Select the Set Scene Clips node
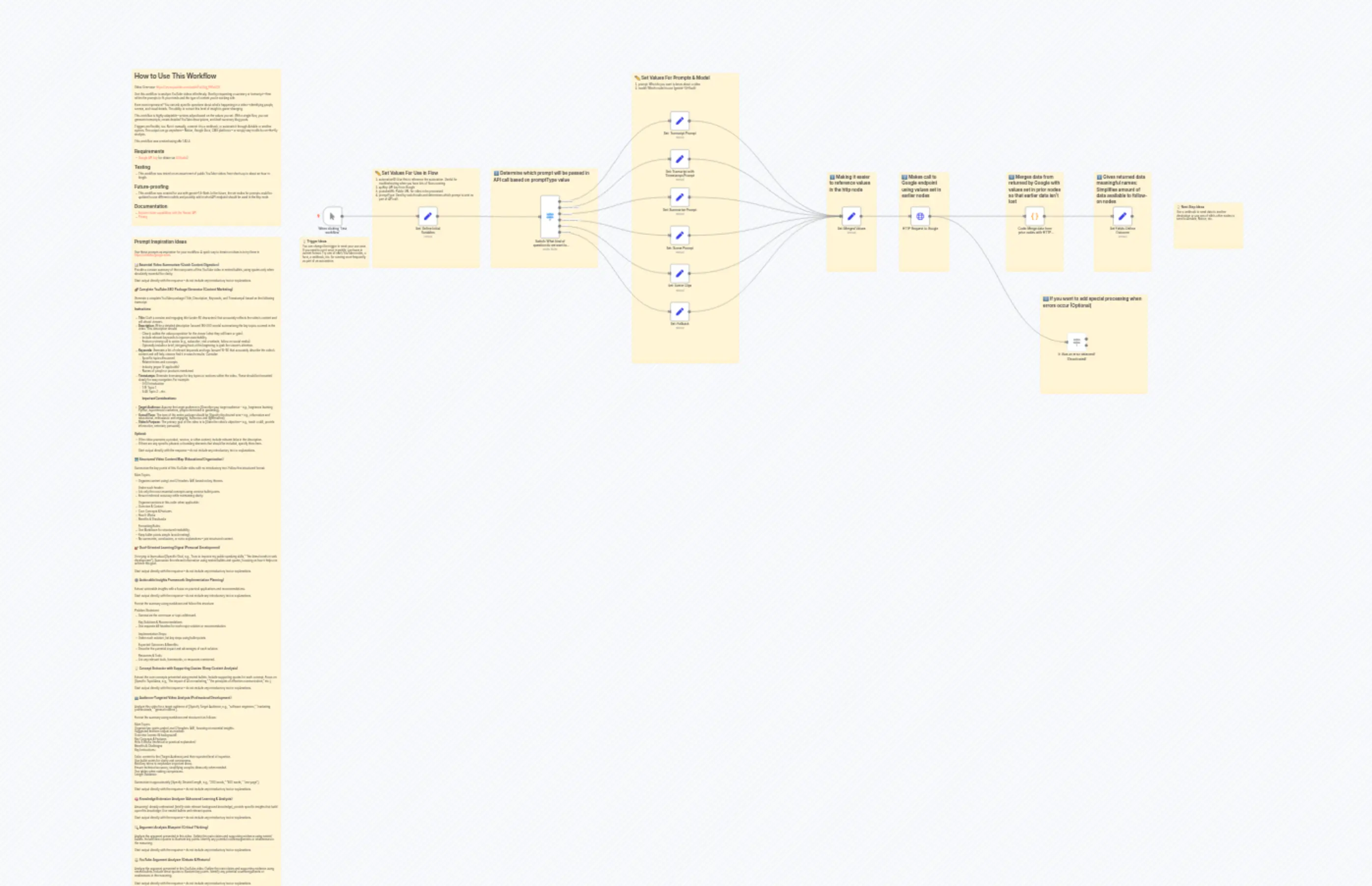 pyautogui.click(x=680, y=273)
